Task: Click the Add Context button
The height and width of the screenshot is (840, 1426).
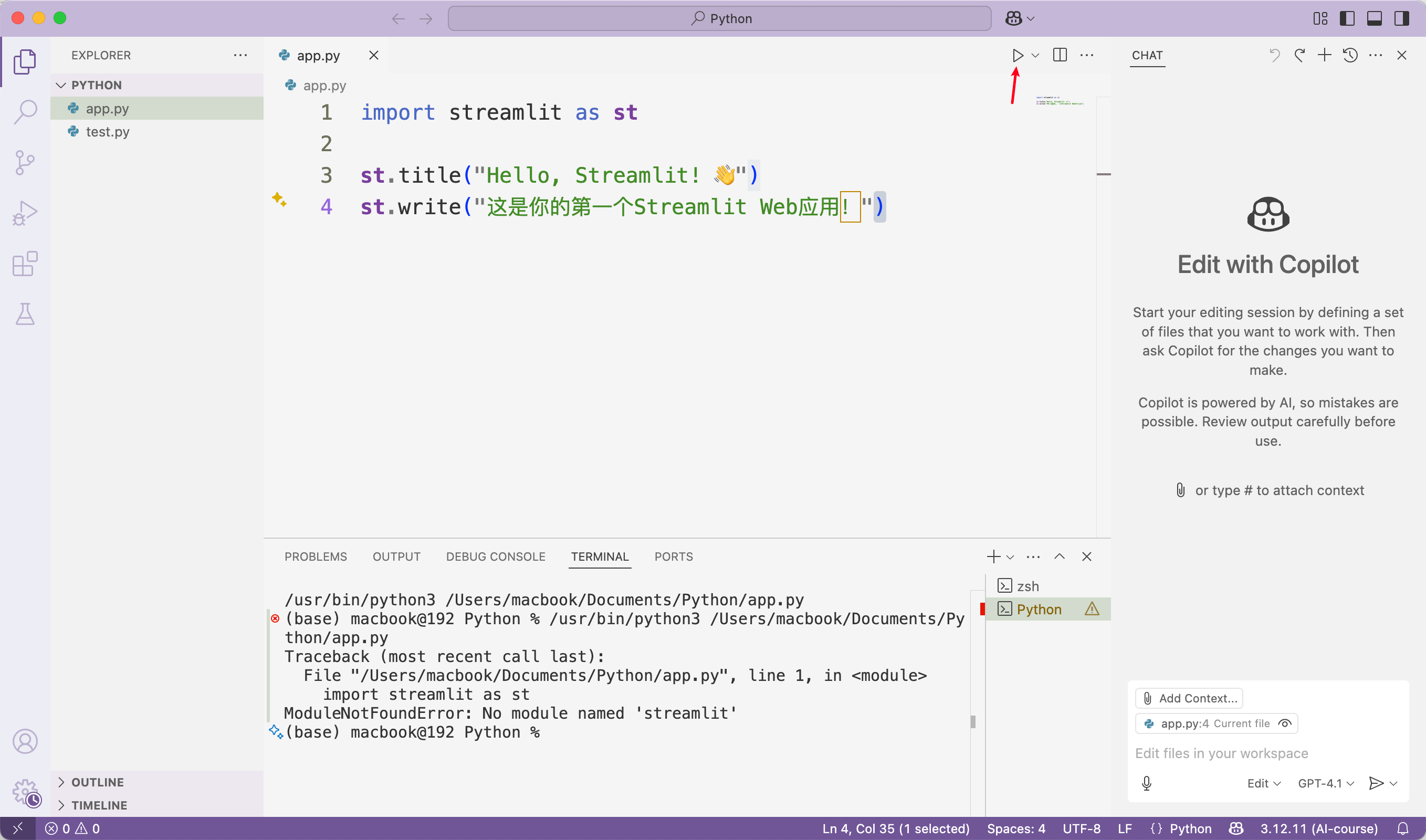Action: (1189, 698)
